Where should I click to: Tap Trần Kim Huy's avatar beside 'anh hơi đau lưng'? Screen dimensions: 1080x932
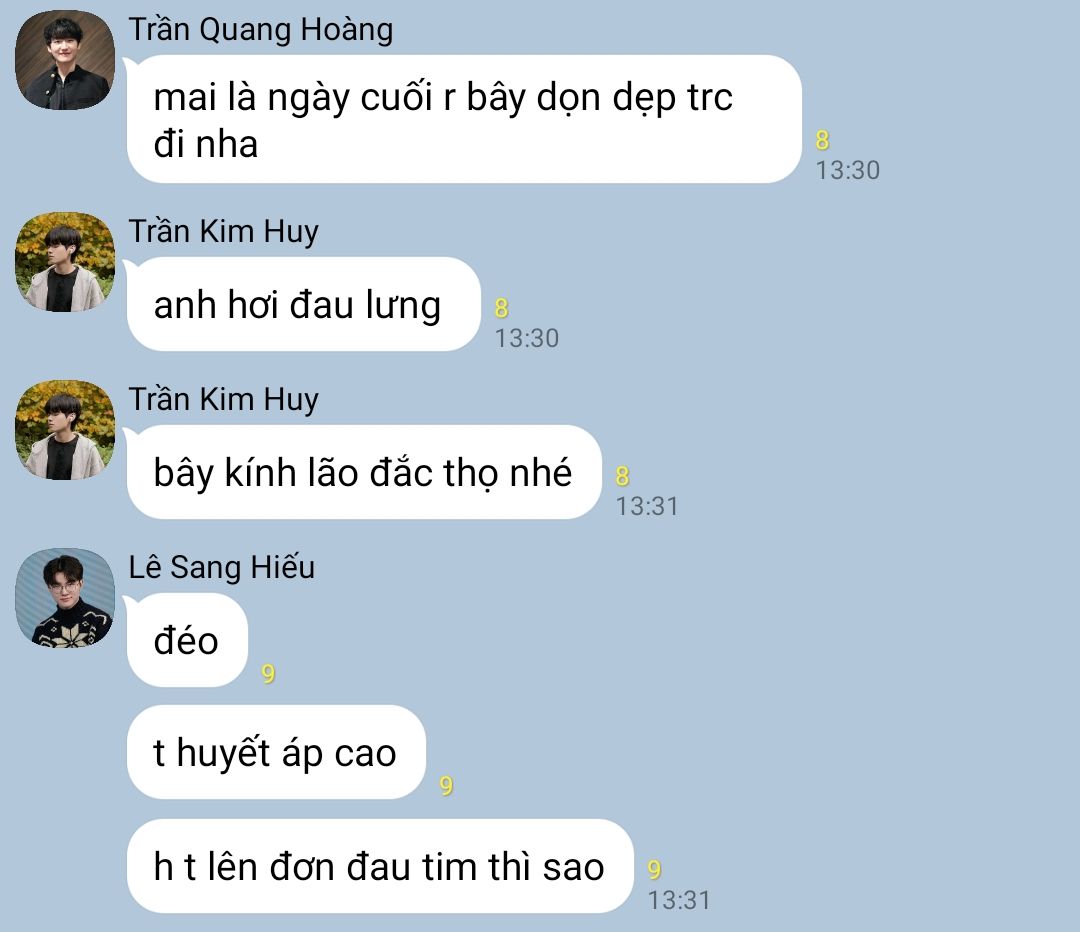65,262
